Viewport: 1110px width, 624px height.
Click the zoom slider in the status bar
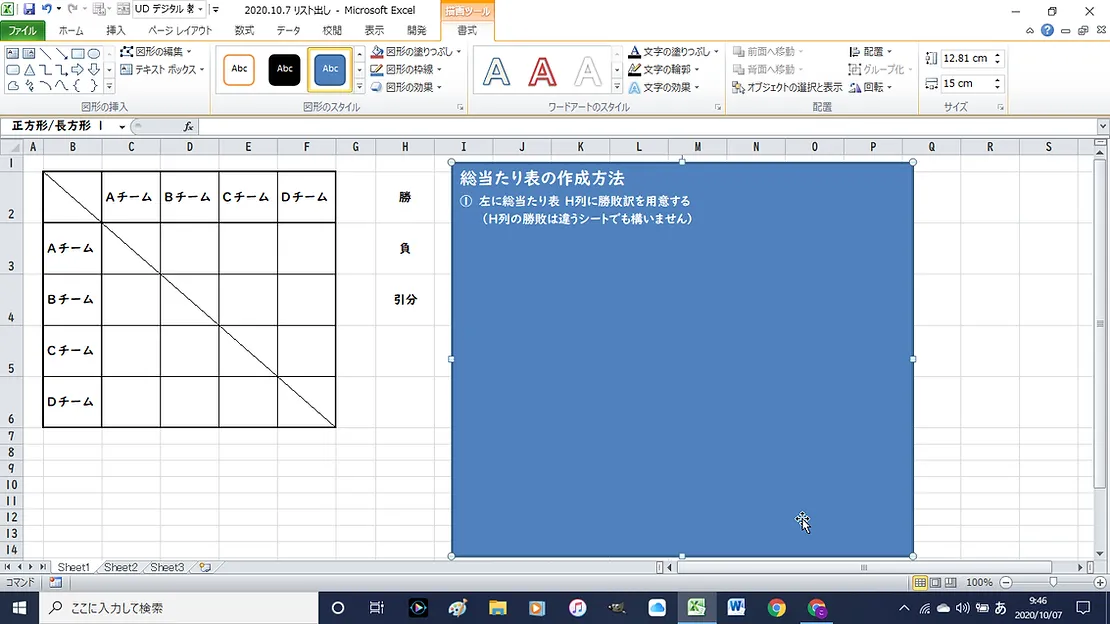click(1052, 582)
